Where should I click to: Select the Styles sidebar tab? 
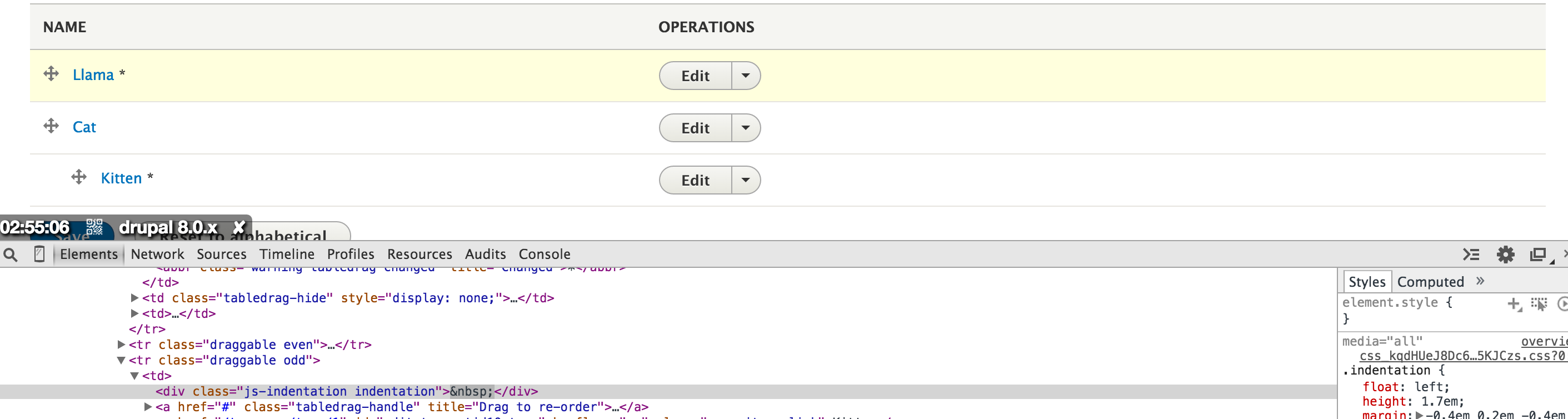[1367, 282]
